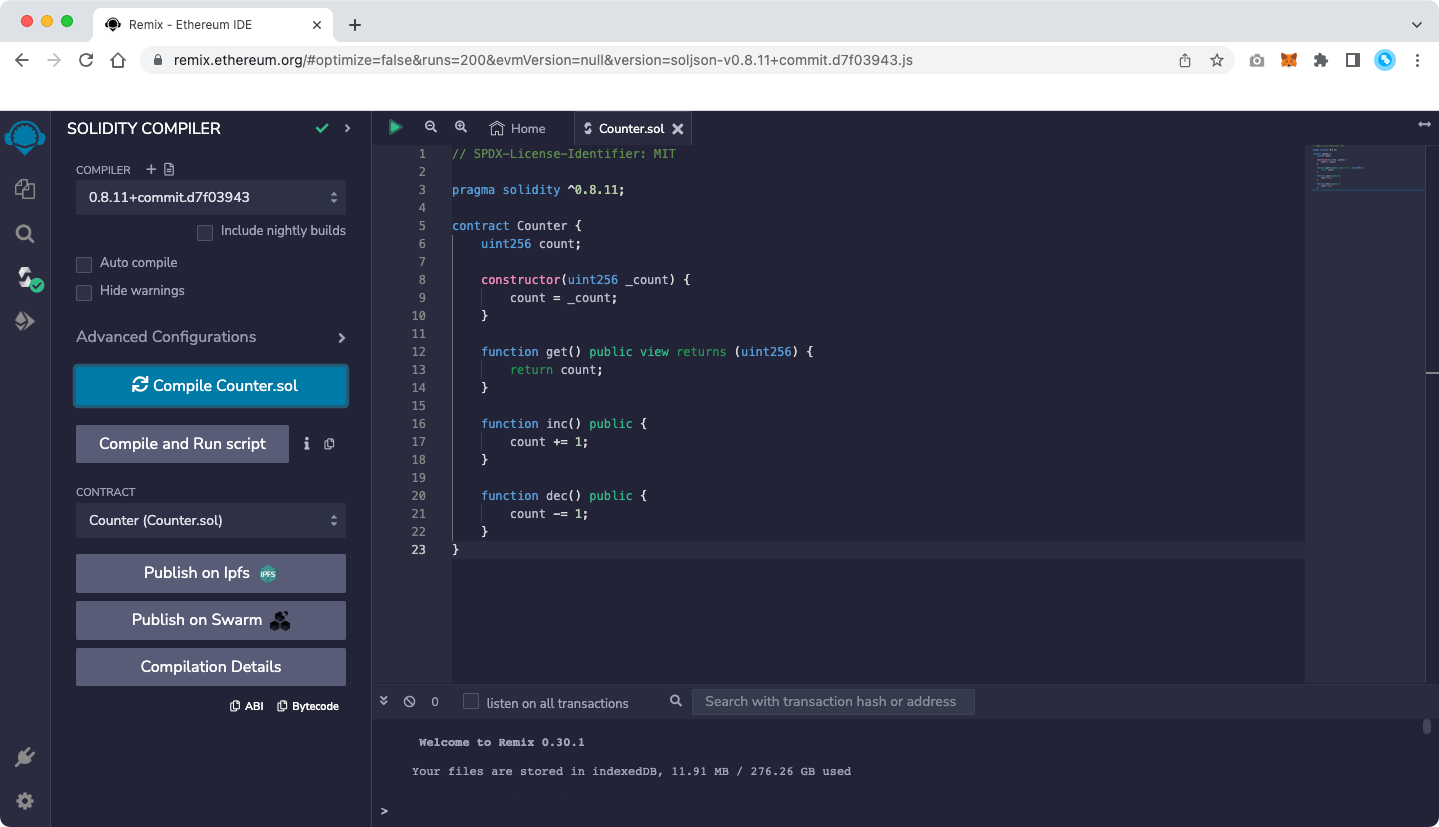Click the Compilation Details button
The image size is (1439, 827).
[x=211, y=667]
